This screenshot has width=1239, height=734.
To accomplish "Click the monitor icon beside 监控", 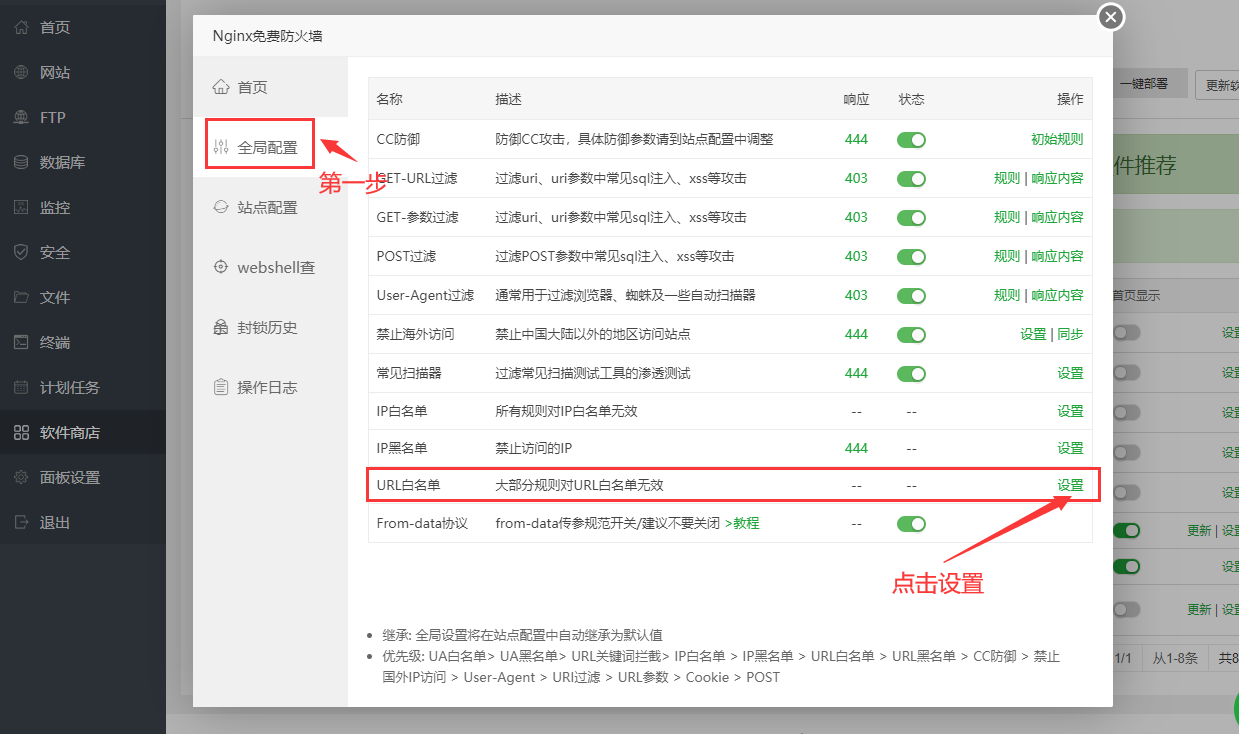I will pos(21,208).
